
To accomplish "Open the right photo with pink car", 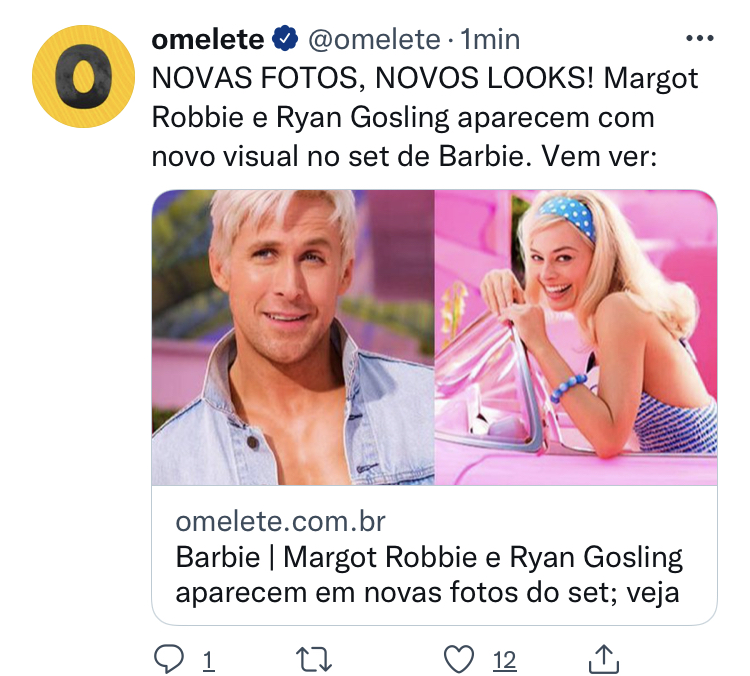I will [576, 337].
